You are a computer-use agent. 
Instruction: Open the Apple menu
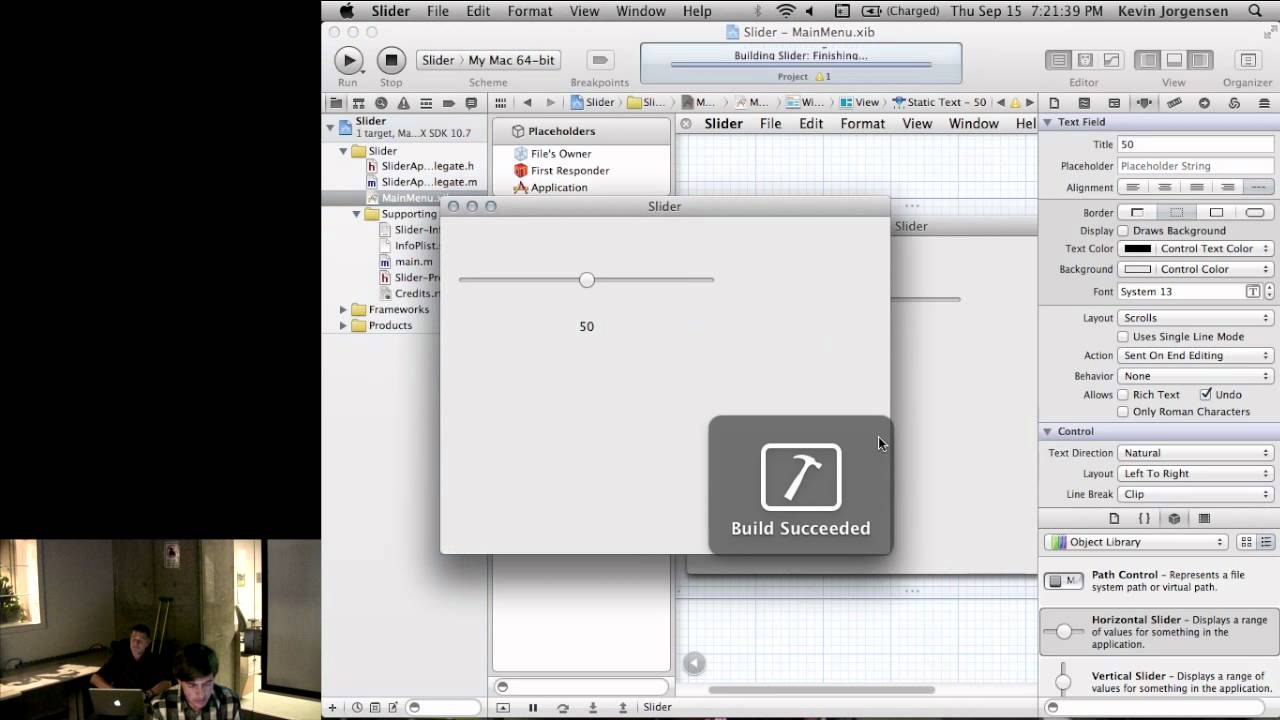point(347,11)
